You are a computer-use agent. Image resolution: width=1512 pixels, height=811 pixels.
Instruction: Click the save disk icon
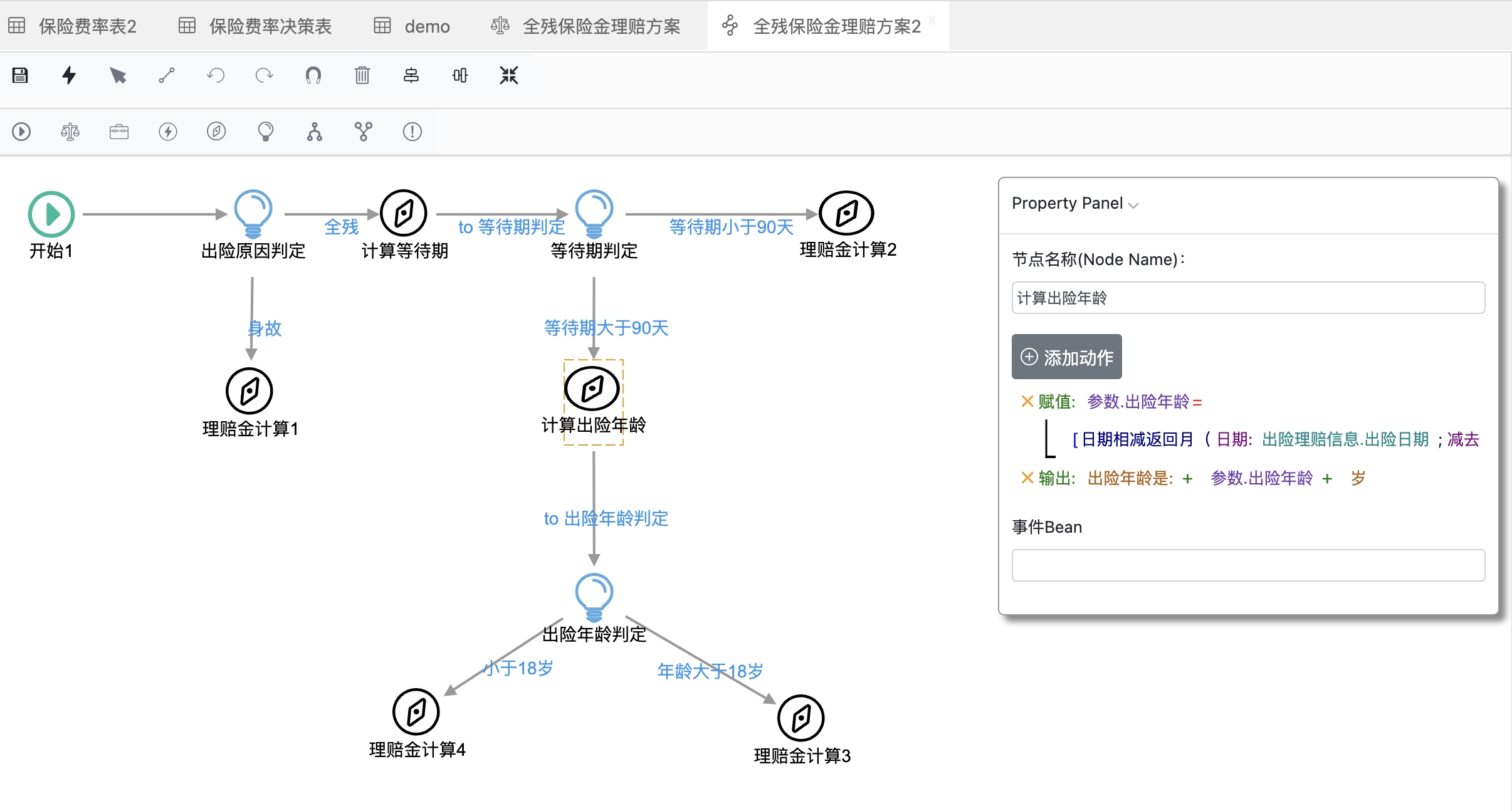pyautogui.click(x=20, y=75)
